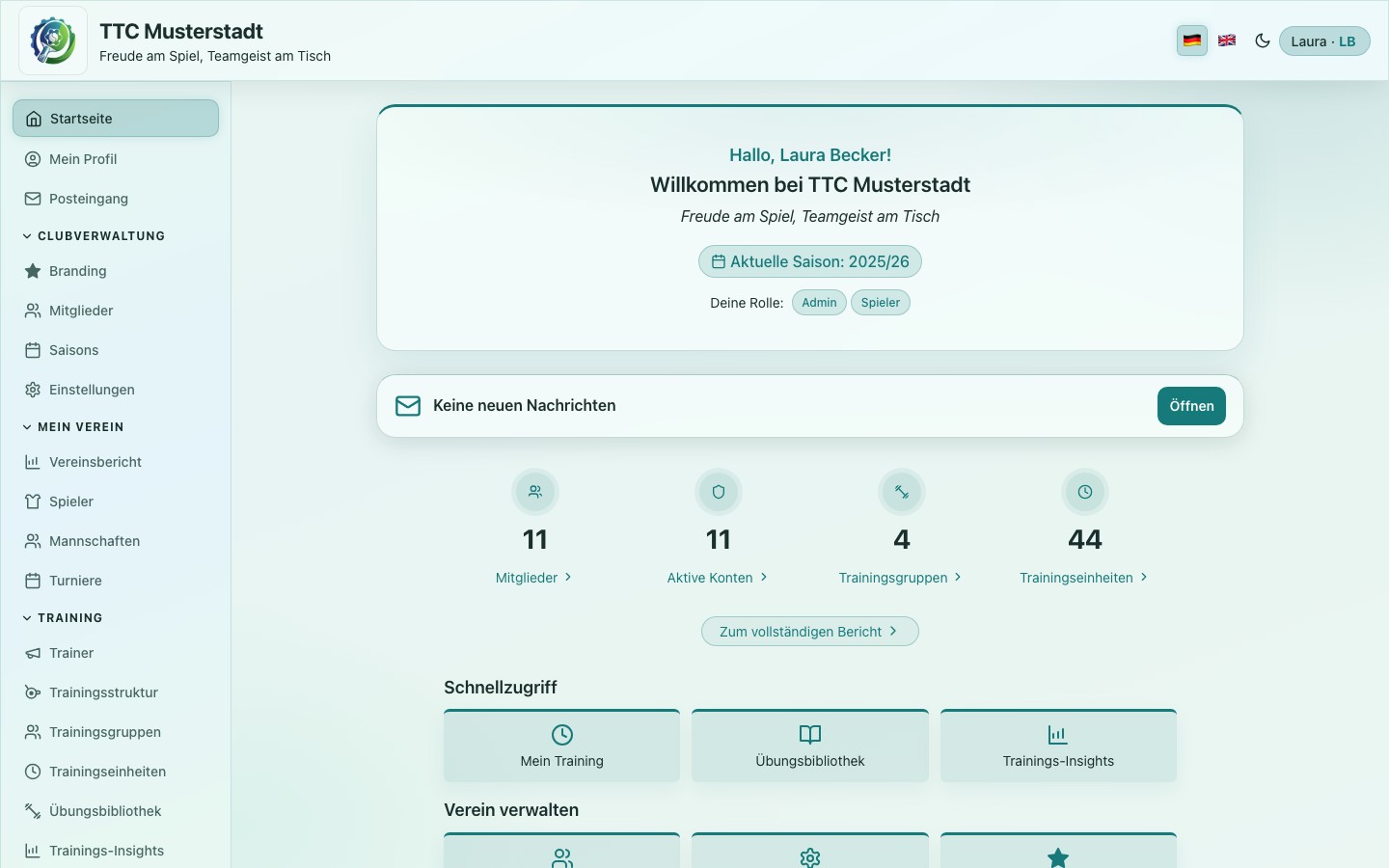Follow the Mitglieder stat link
This screenshot has height=868, width=1389.
click(x=534, y=578)
